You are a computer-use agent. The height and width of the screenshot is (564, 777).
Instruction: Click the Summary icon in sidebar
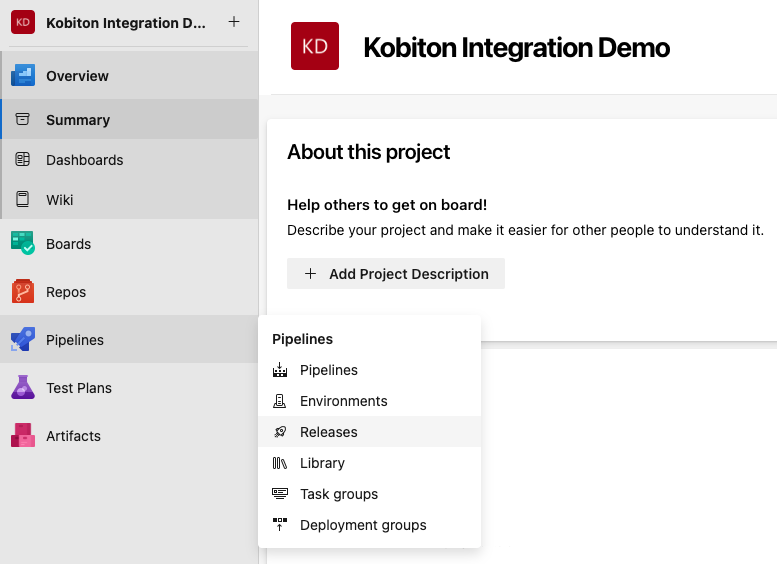click(22, 119)
